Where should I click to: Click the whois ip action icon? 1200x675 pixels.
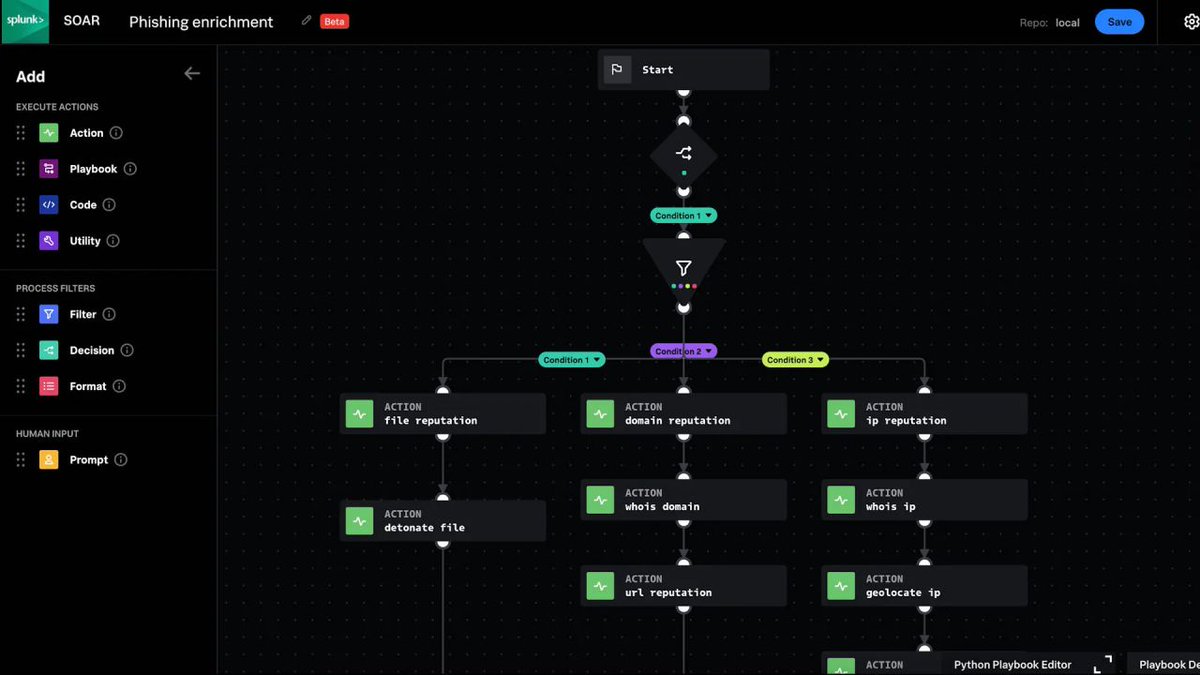[x=841, y=500]
